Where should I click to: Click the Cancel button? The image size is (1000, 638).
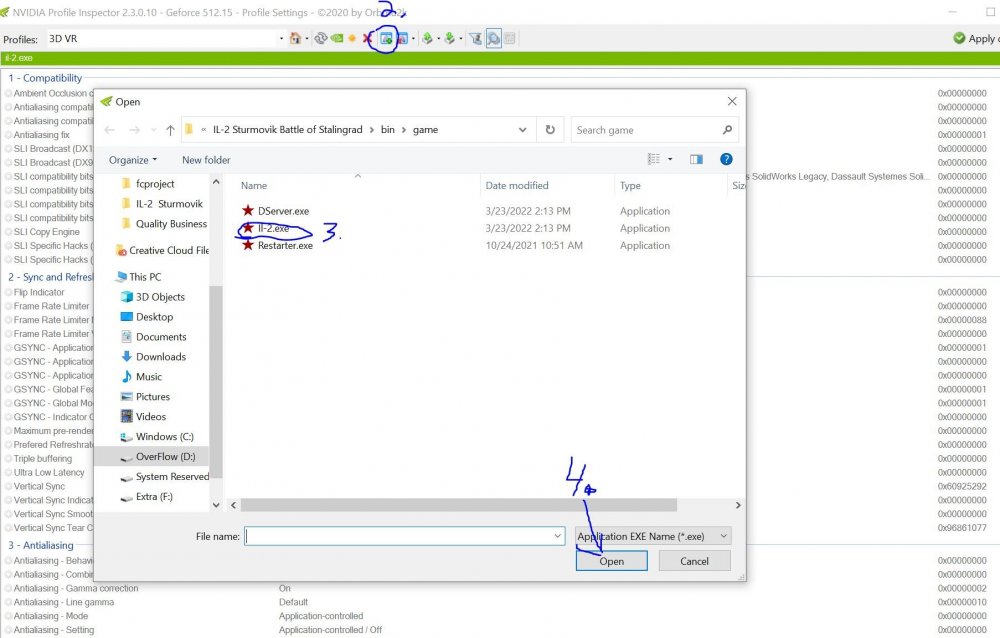coord(695,561)
